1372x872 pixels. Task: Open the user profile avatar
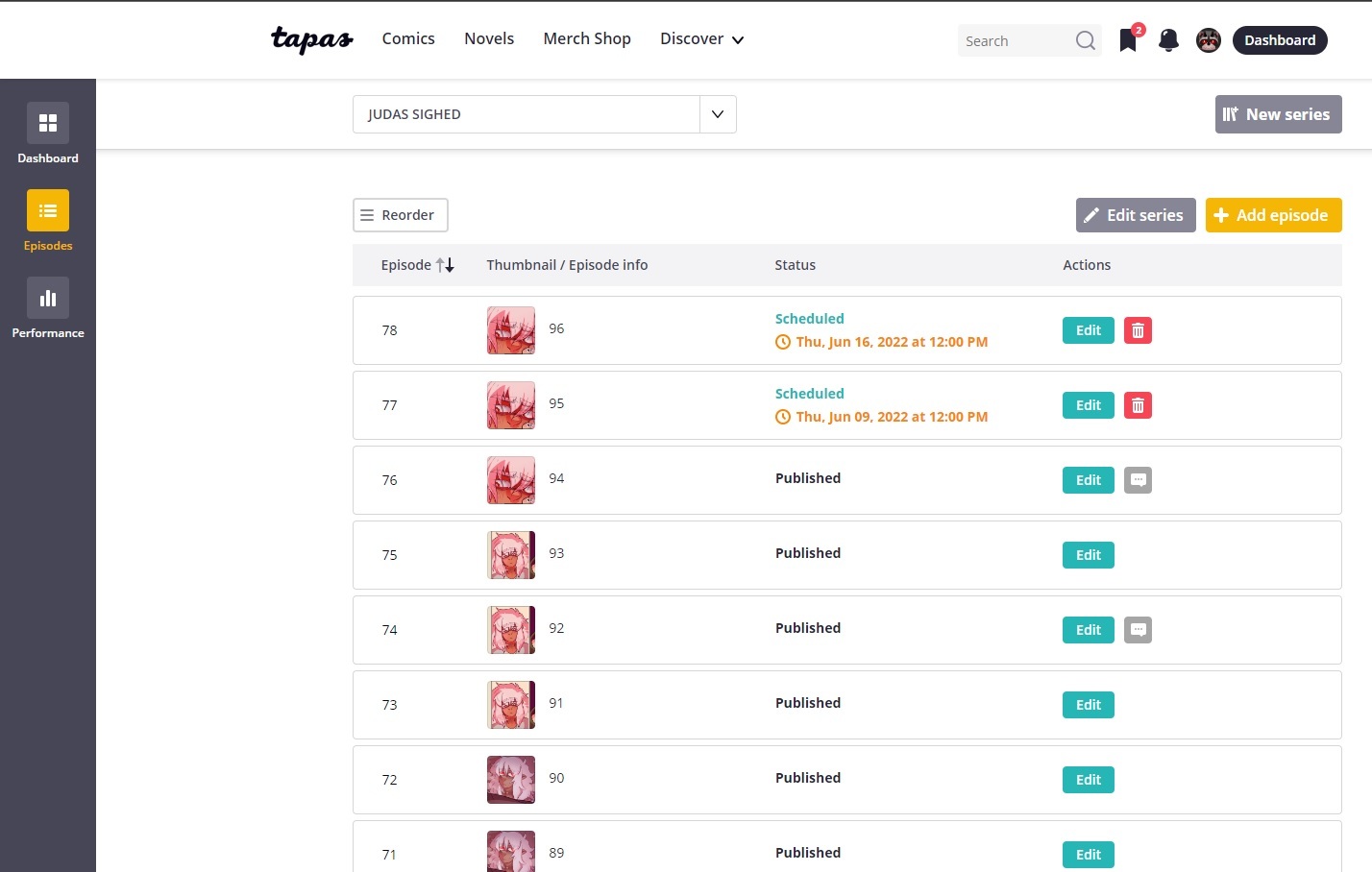(x=1208, y=40)
